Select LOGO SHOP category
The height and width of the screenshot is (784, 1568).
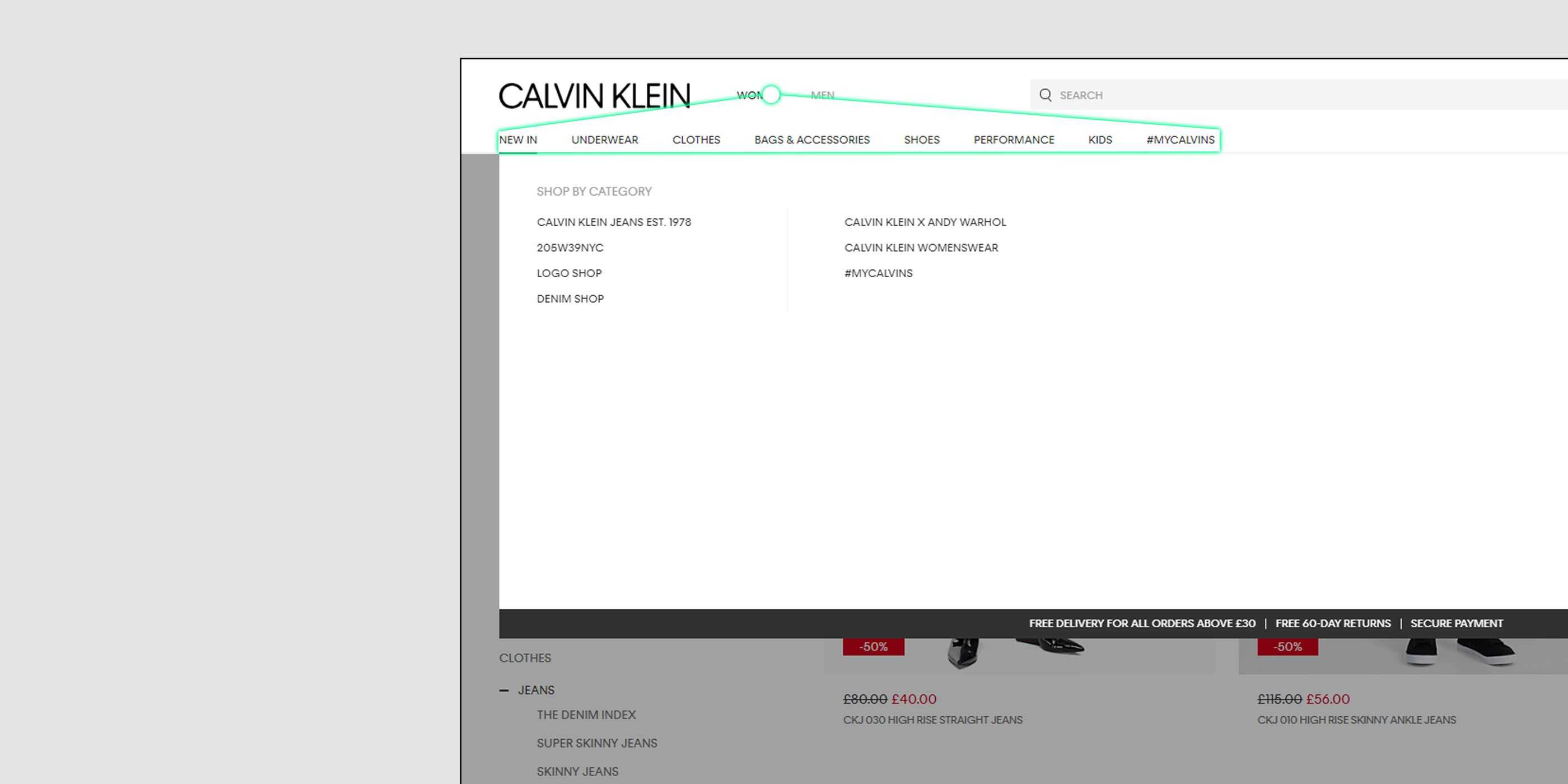click(x=569, y=273)
